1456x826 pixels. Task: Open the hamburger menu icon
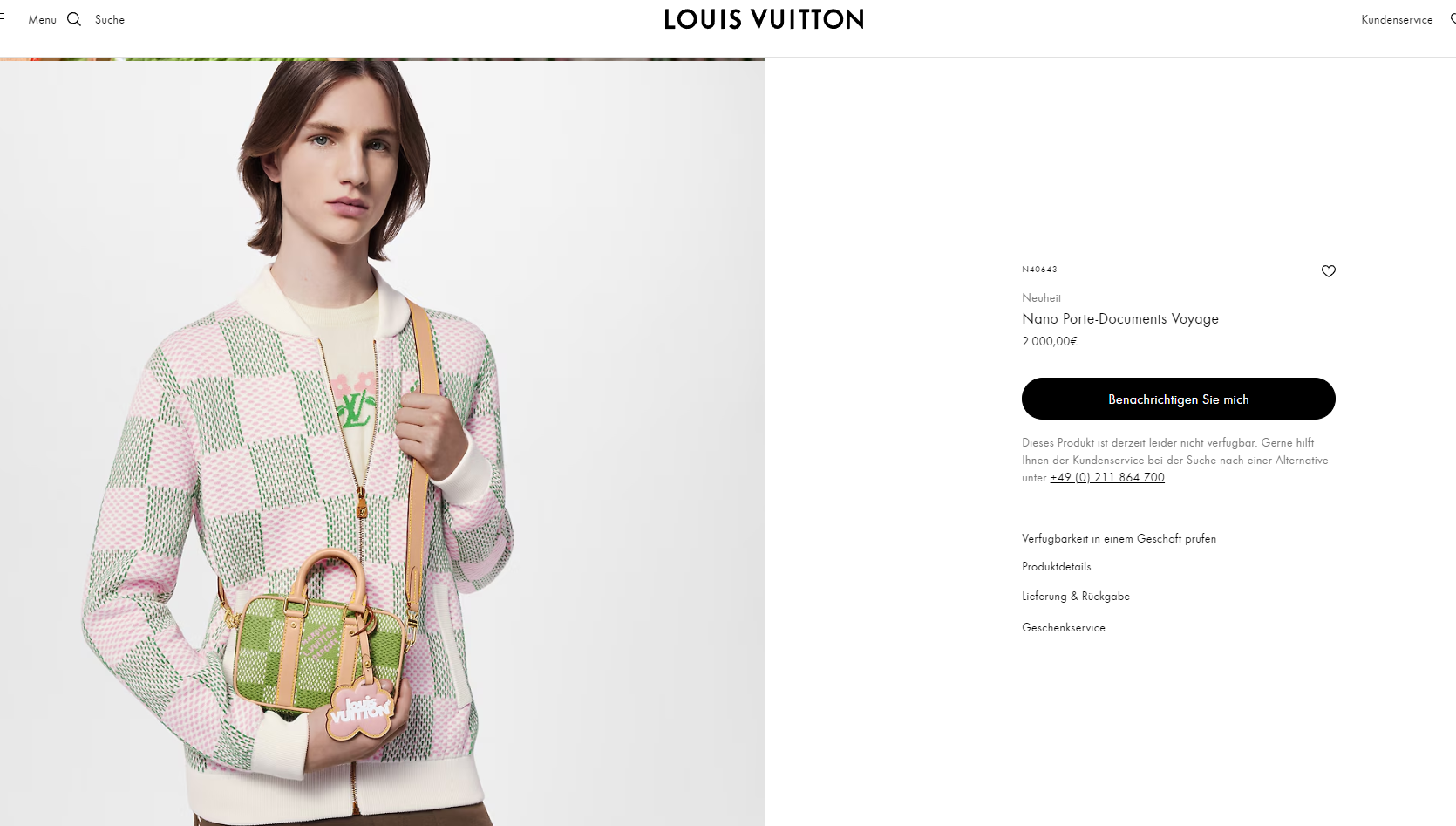point(3,19)
